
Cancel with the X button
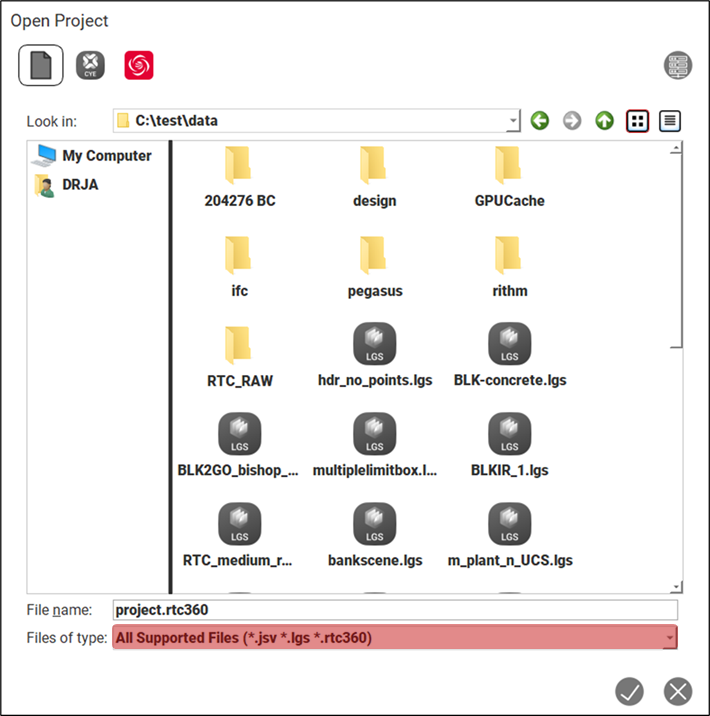click(678, 690)
